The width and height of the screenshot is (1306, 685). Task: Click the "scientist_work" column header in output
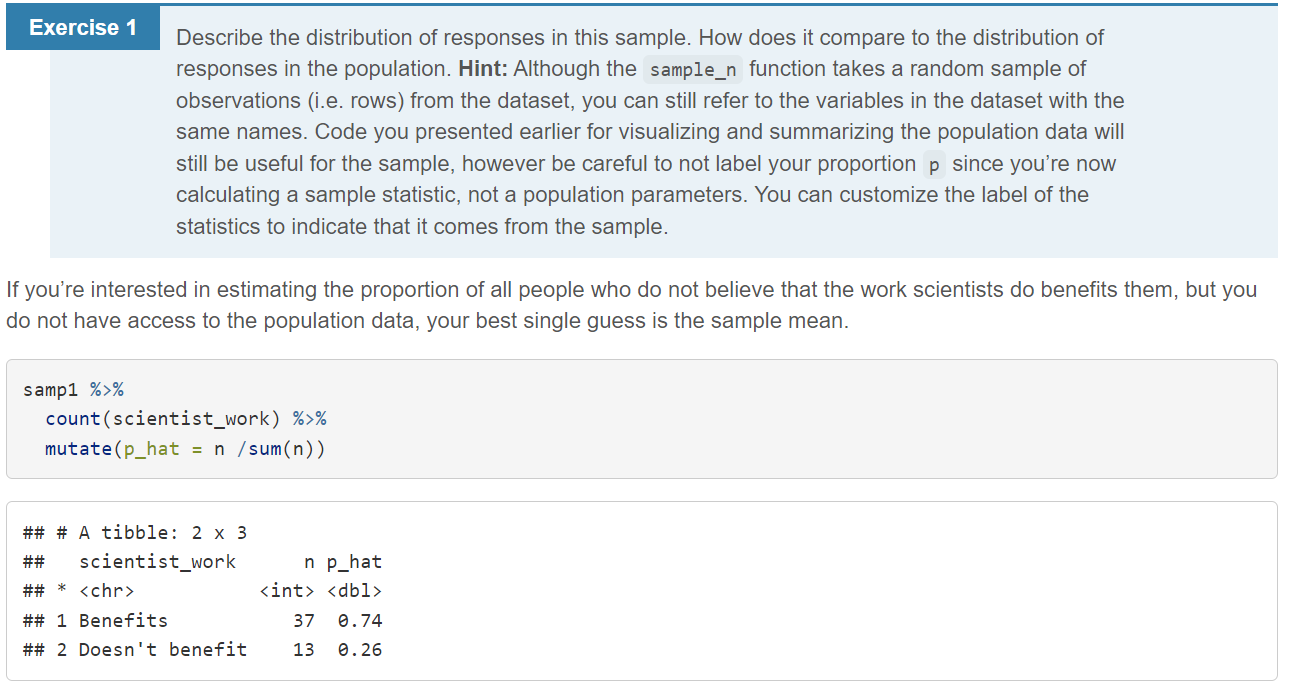(157, 562)
